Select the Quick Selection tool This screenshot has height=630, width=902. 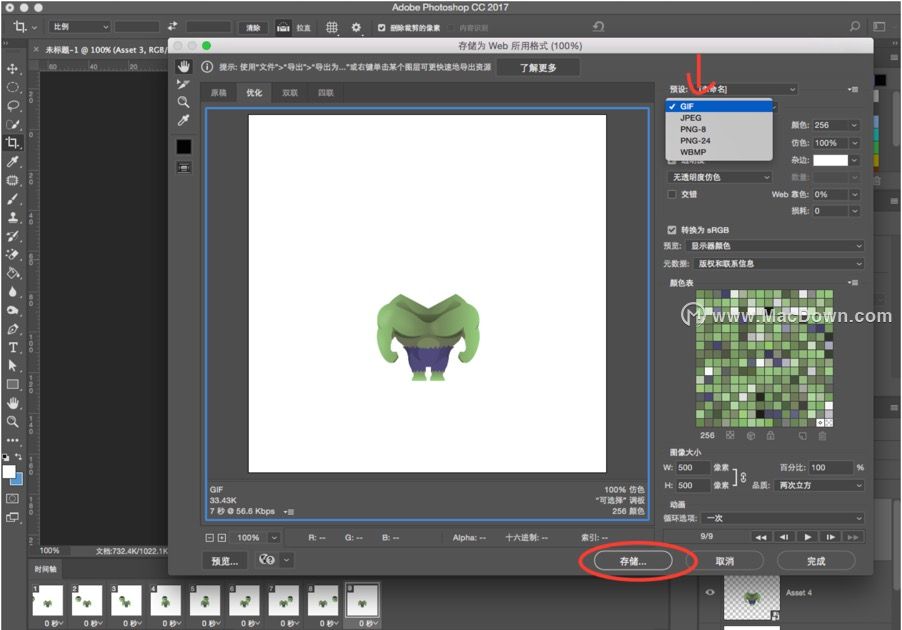point(12,124)
